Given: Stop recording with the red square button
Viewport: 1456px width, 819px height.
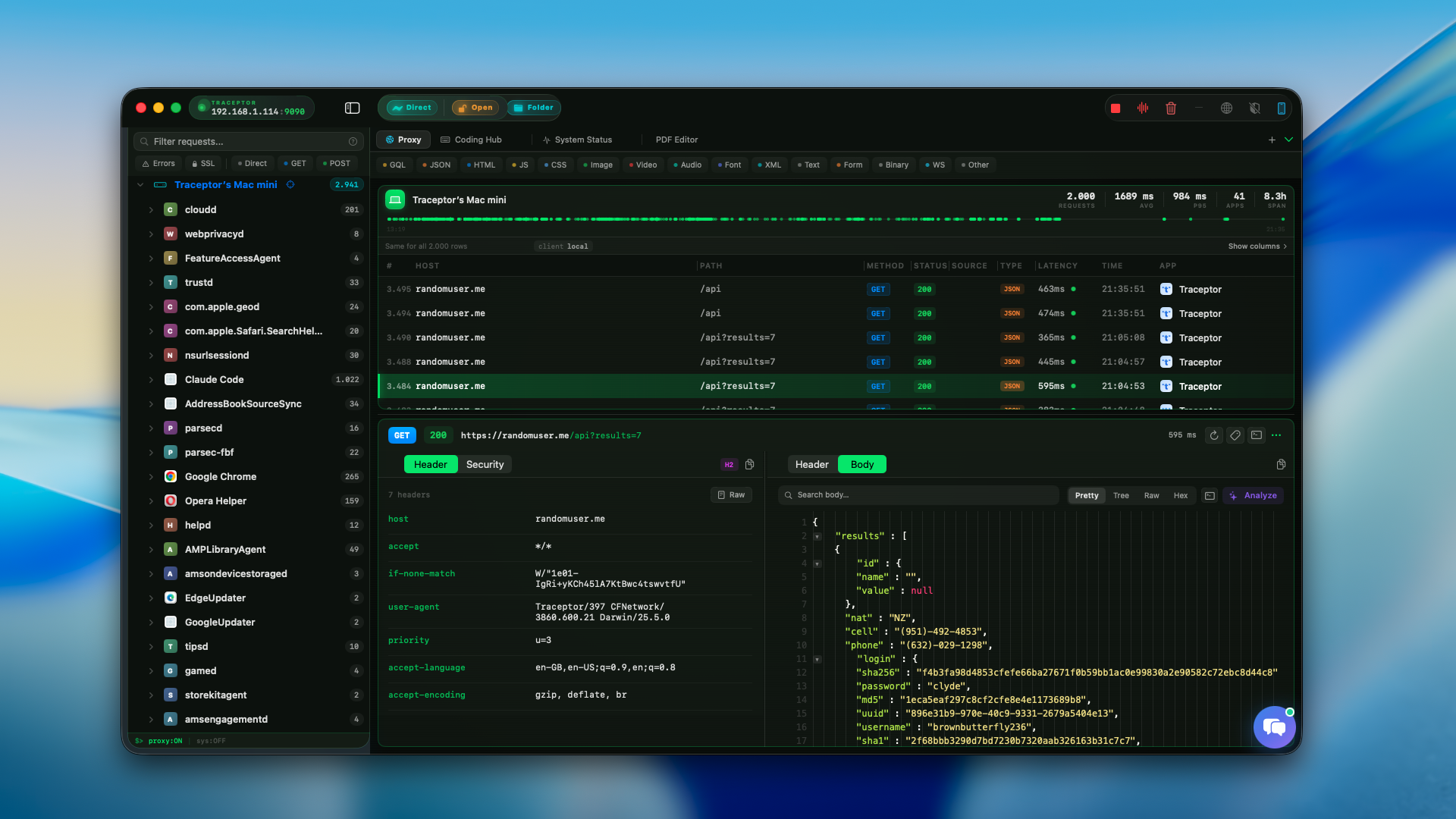Looking at the screenshot, I should coord(1116,108).
